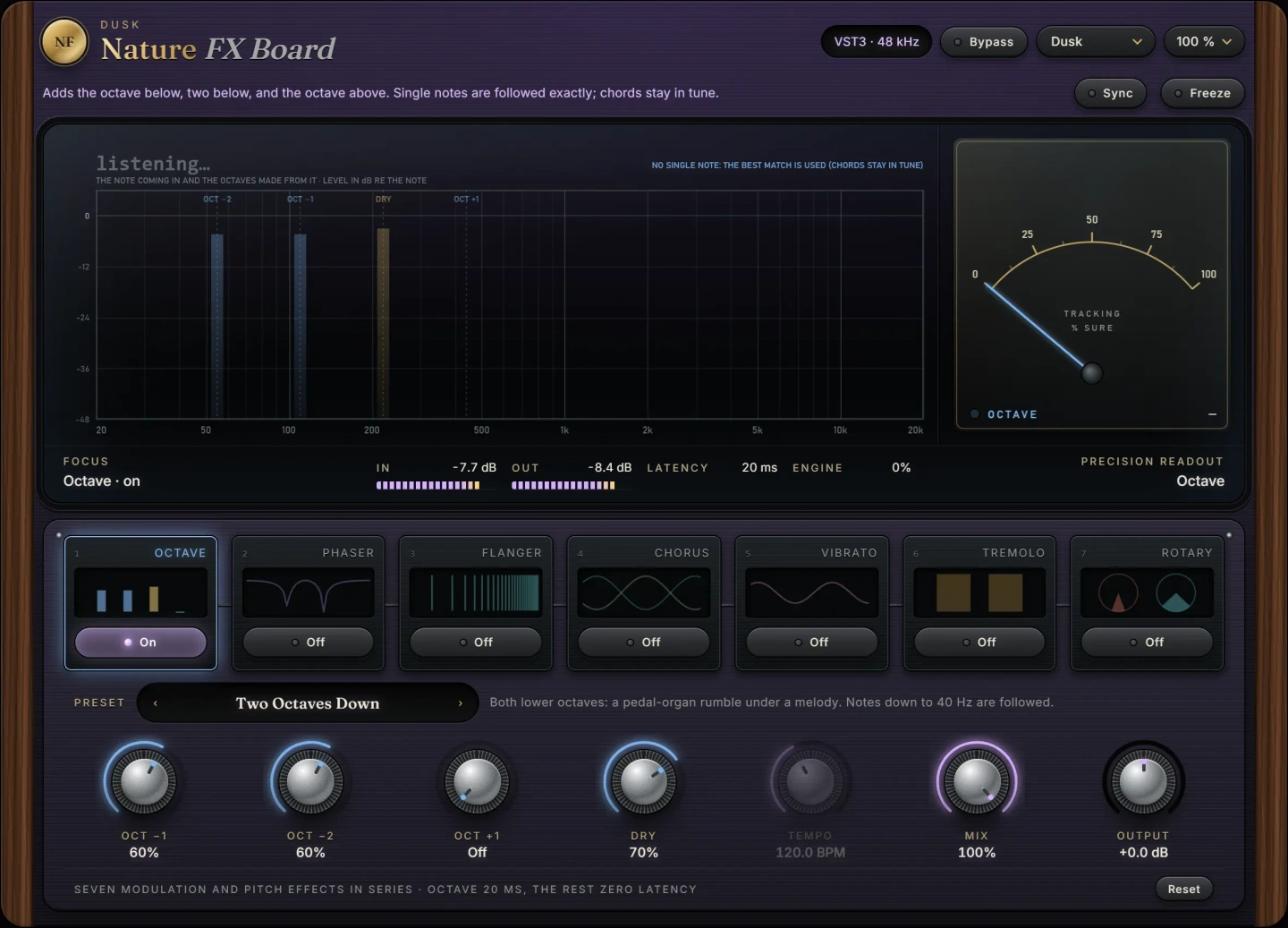Click the Two Octaves Down preset name

[x=308, y=703]
